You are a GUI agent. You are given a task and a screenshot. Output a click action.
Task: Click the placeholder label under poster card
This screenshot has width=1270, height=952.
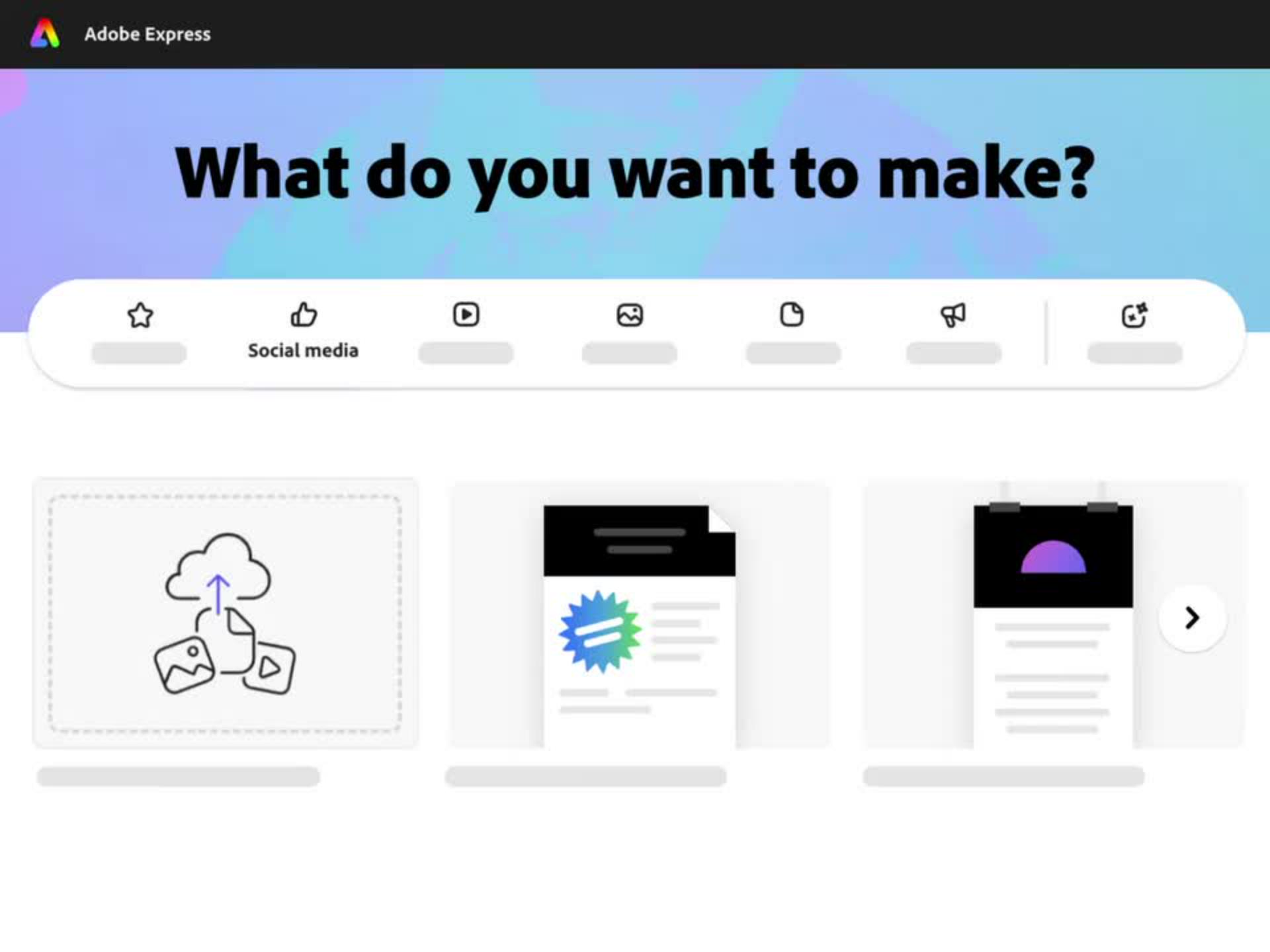pos(1003,776)
